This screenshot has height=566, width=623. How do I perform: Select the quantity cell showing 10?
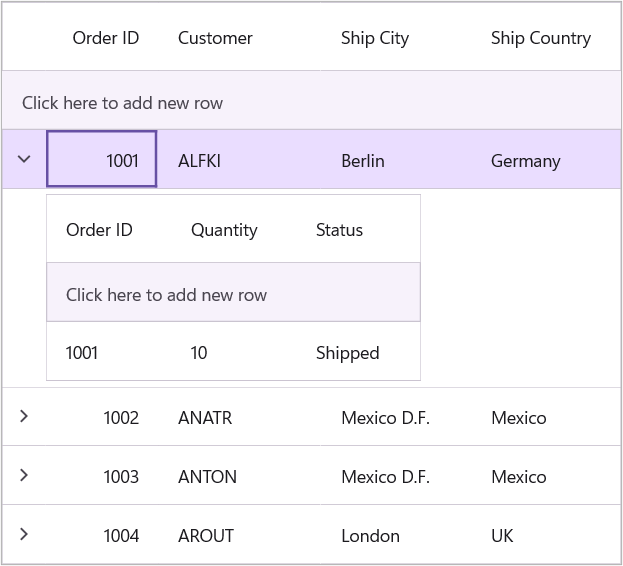coord(199,353)
